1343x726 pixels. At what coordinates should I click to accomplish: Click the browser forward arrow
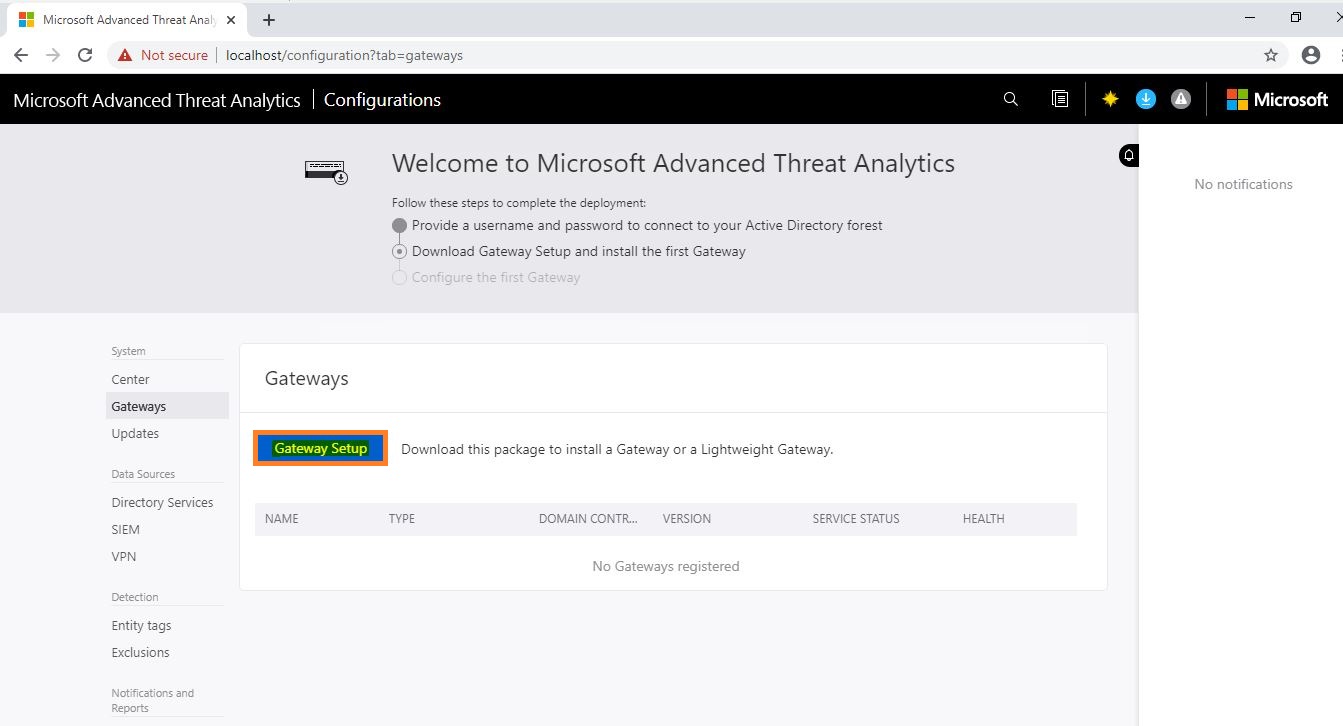click(53, 55)
